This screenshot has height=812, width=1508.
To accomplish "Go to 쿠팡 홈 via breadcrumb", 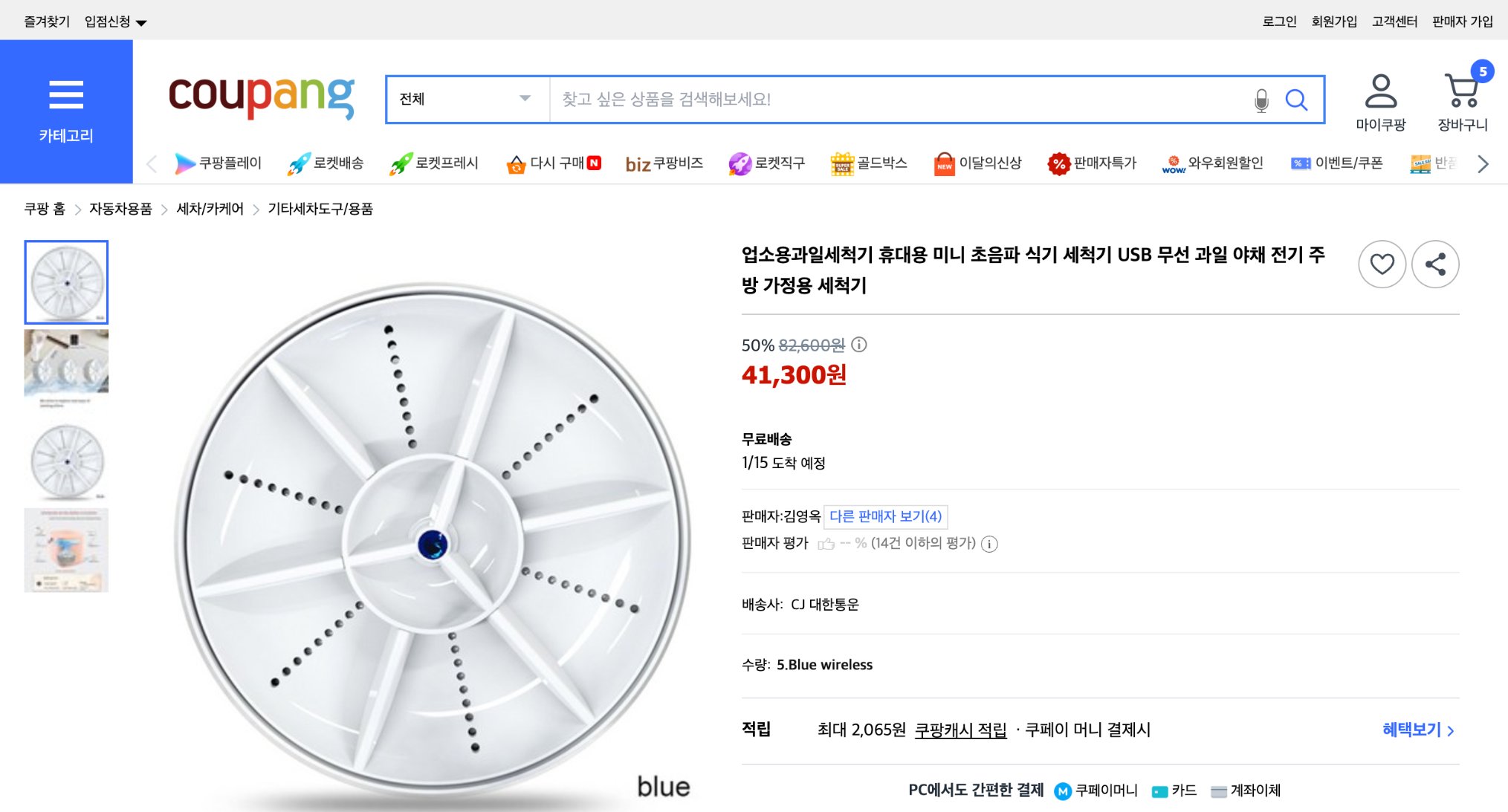I will point(45,210).
